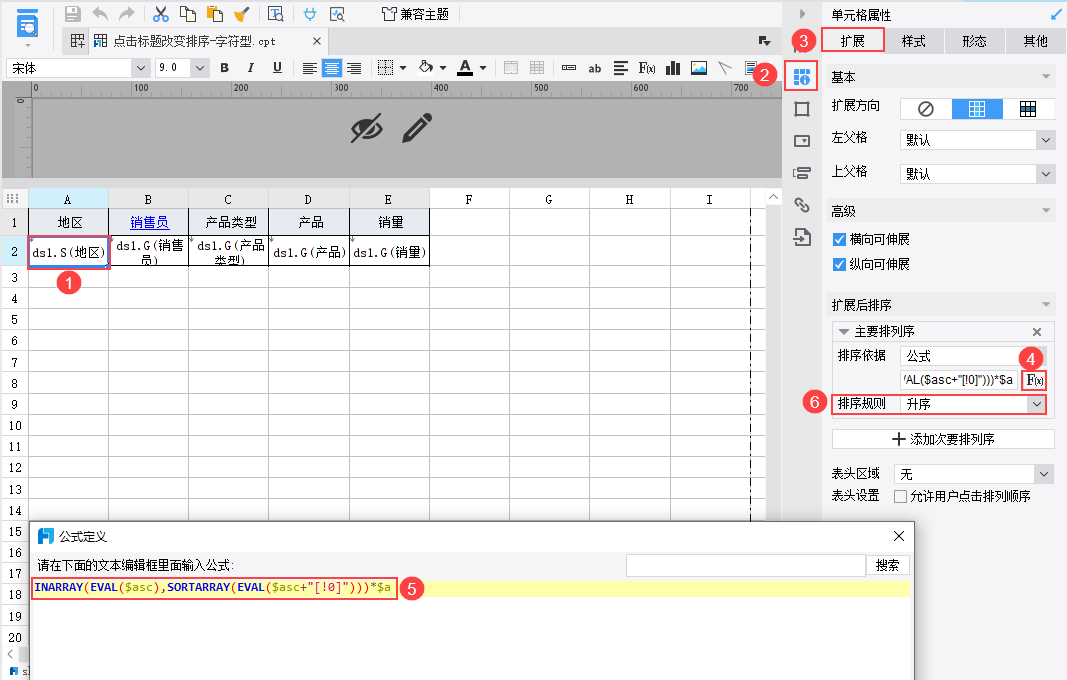This screenshot has width=1067, height=680.
Task: Toggle the crossed-eye visibility icon in parameter pane
Action: click(x=367, y=128)
